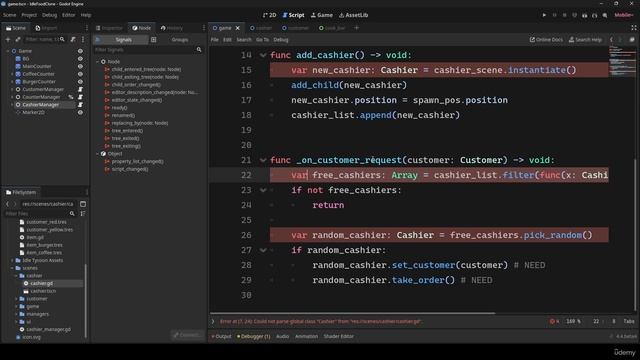This screenshot has width=640, height=360.
Task: Fold the 'if not free_cashiers' block
Action: tap(263, 190)
